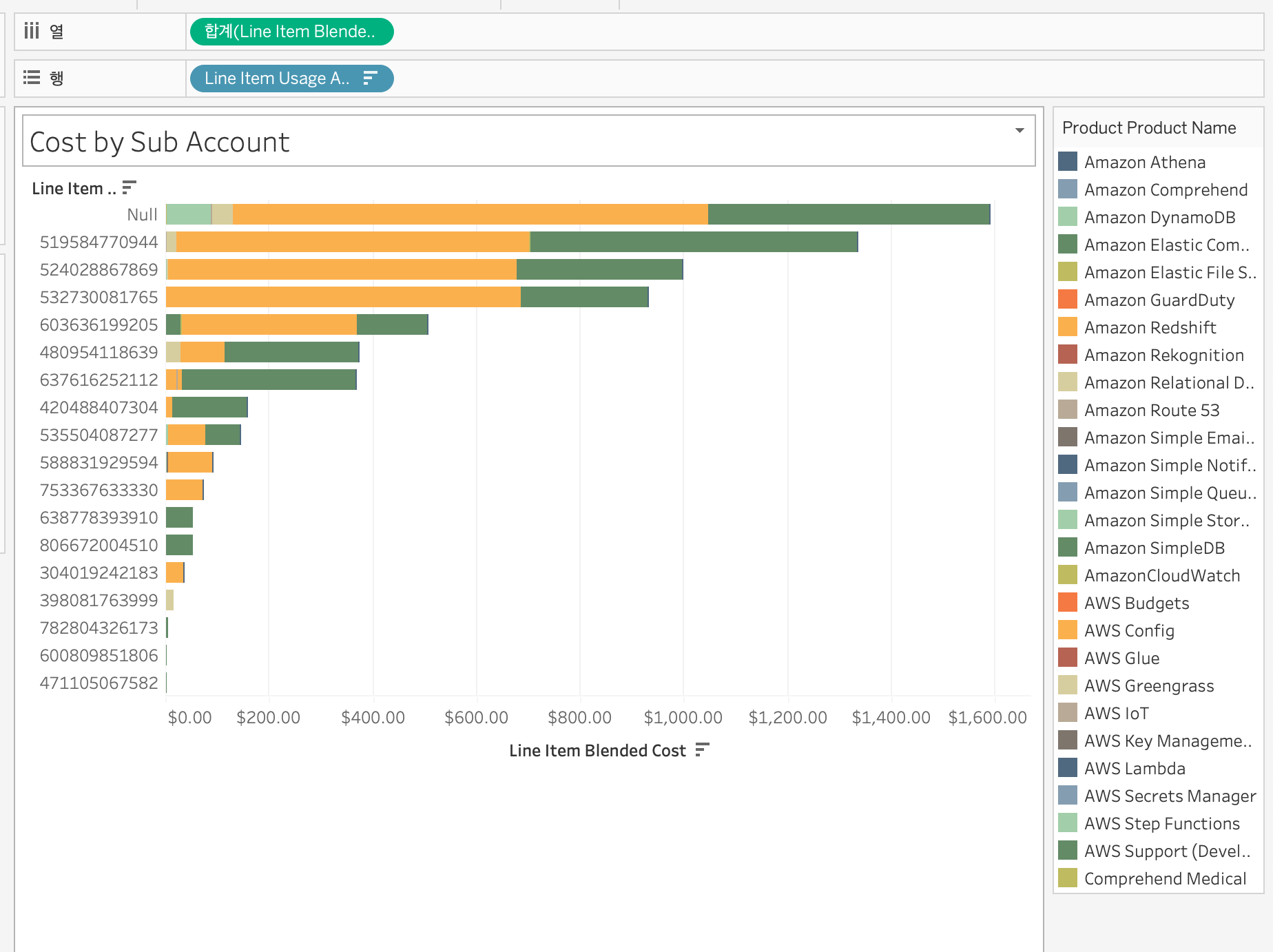This screenshot has height=952, width=1273.
Task: Click the Null row label
Action: click(143, 215)
